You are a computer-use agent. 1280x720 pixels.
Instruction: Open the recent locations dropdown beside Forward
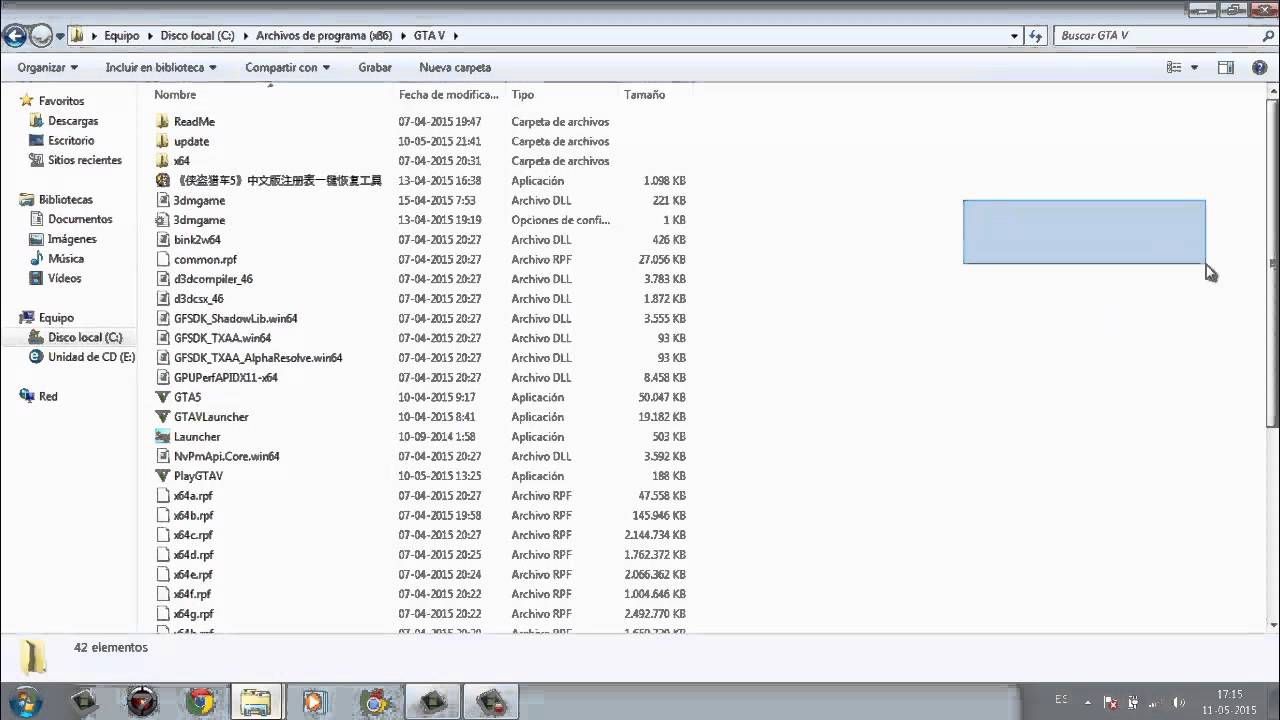60,36
